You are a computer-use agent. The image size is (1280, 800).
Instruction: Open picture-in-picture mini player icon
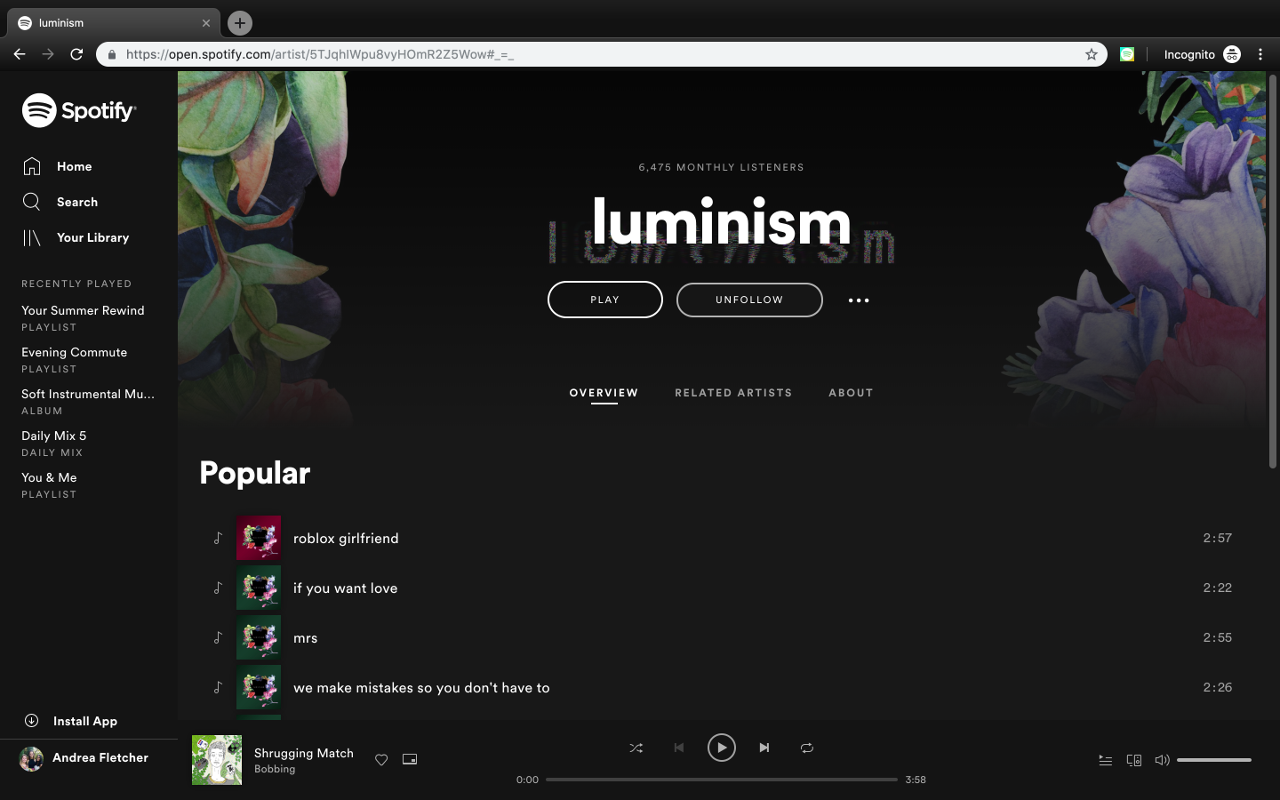pos(409,760)
